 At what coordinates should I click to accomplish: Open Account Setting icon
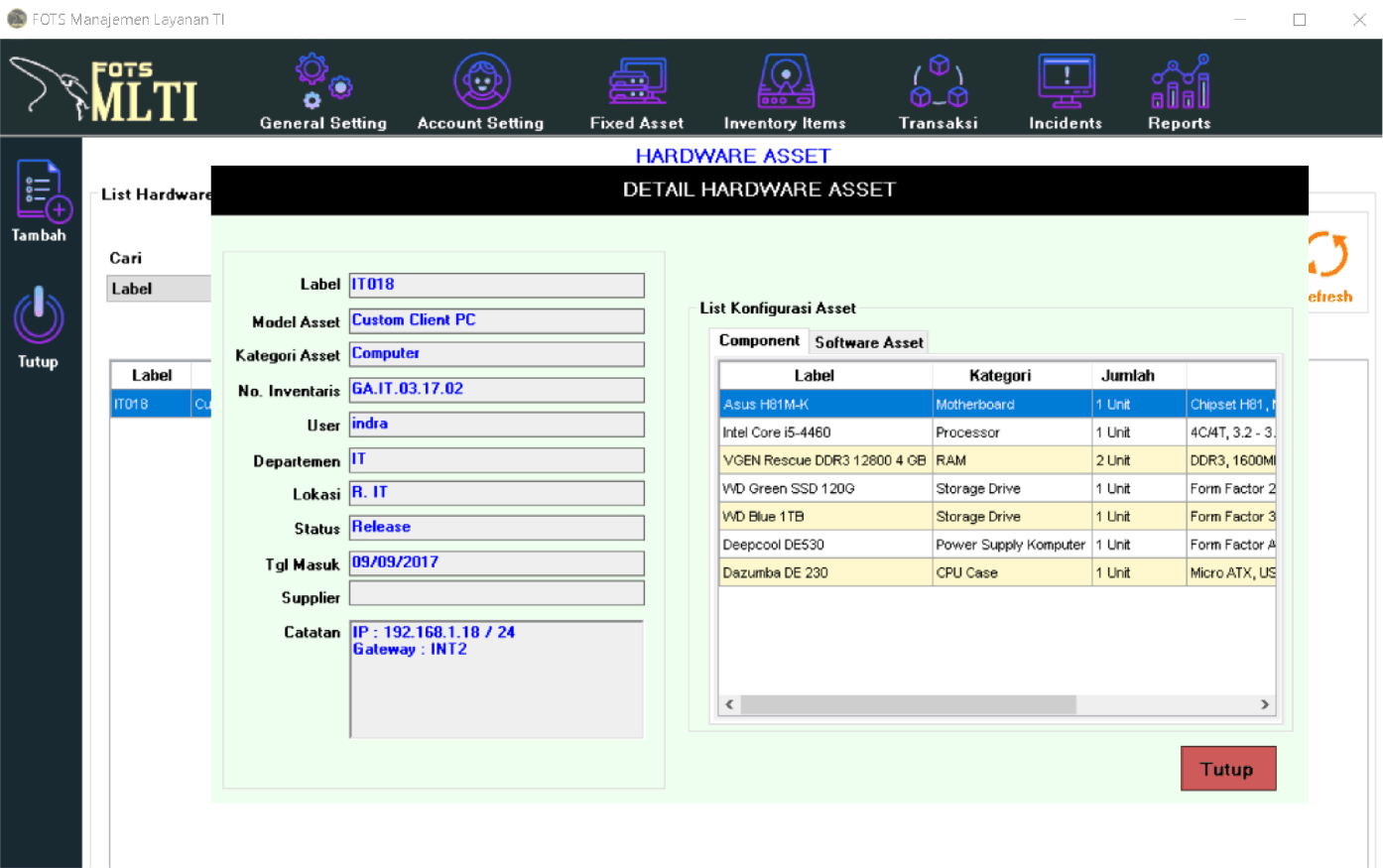pyautogui.click(x=481, y=81)
